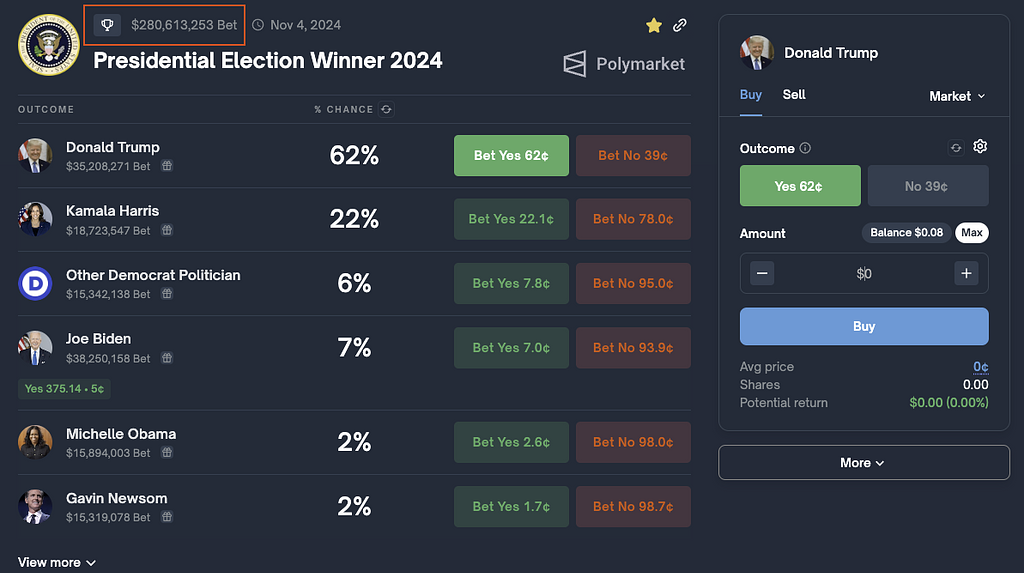Click Bet Yes 22.1¢ for Kamala Harris
Image resolution: width=1024 pixels, height=573 pixels.
coord(511,219)
